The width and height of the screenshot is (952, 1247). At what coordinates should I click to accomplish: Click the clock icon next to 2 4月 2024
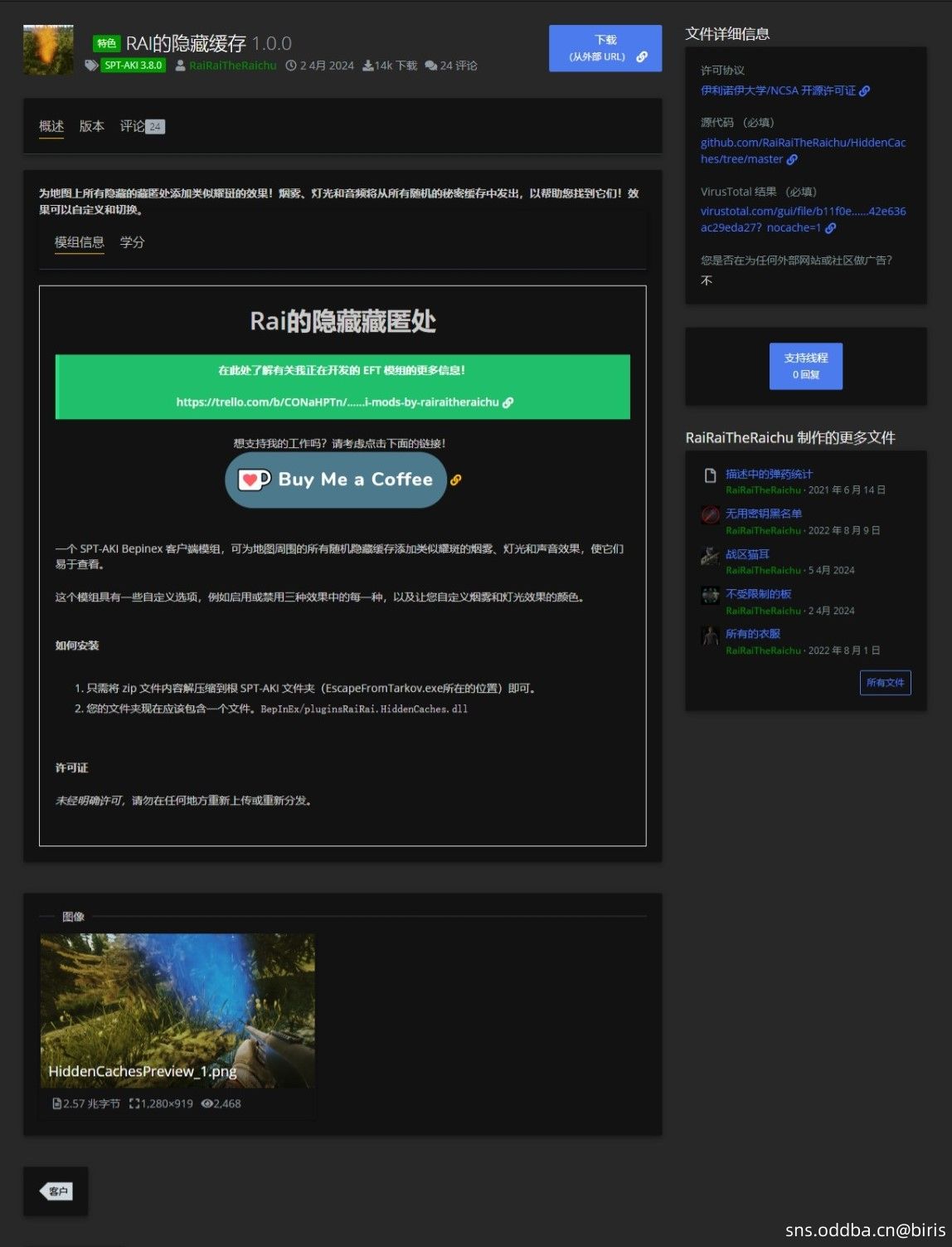click(291, 66)
